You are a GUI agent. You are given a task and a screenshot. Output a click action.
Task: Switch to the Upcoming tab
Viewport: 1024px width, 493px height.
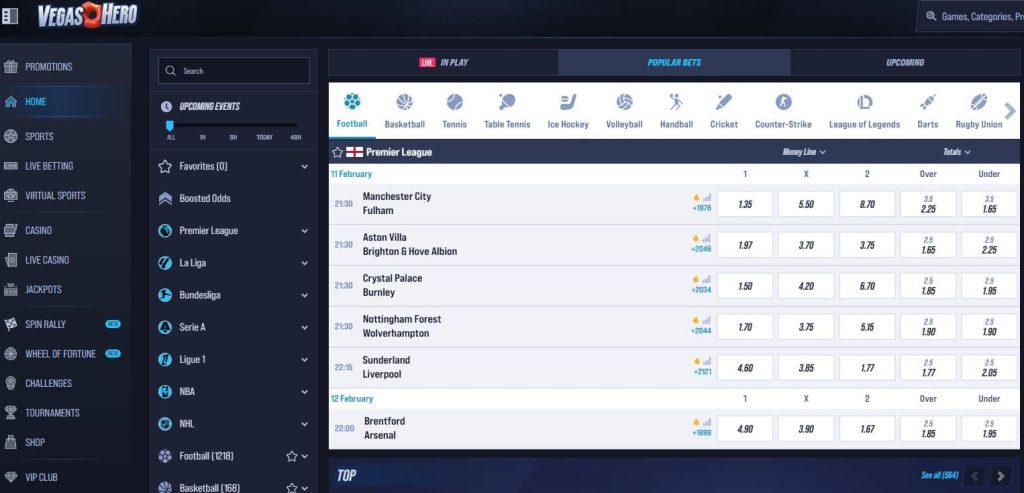(x=904, y=63)
